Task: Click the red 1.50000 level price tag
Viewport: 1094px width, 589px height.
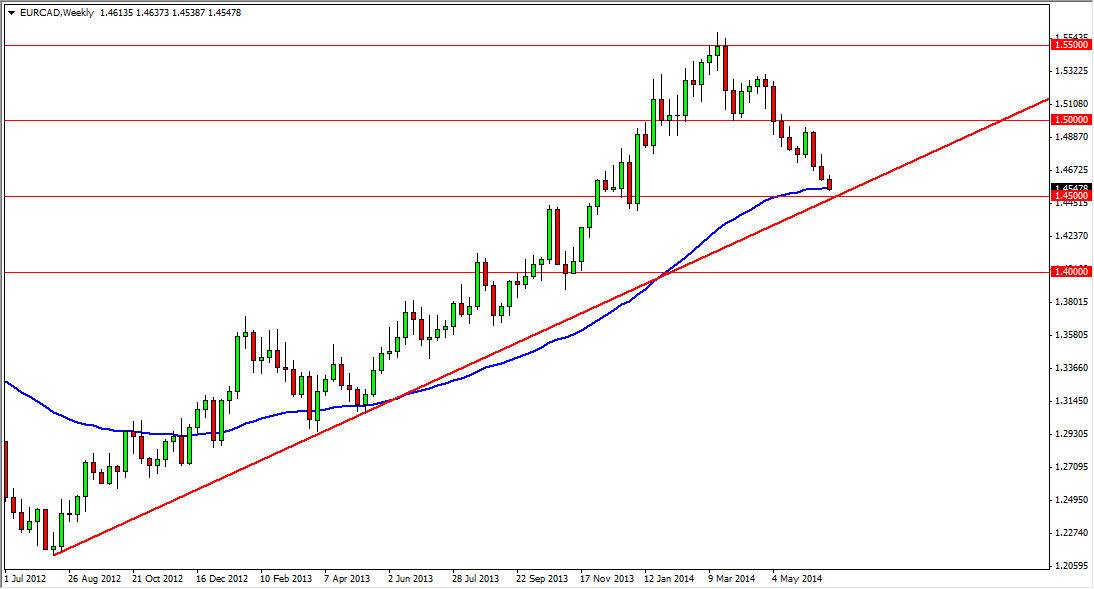Action: click(1070, 120)
